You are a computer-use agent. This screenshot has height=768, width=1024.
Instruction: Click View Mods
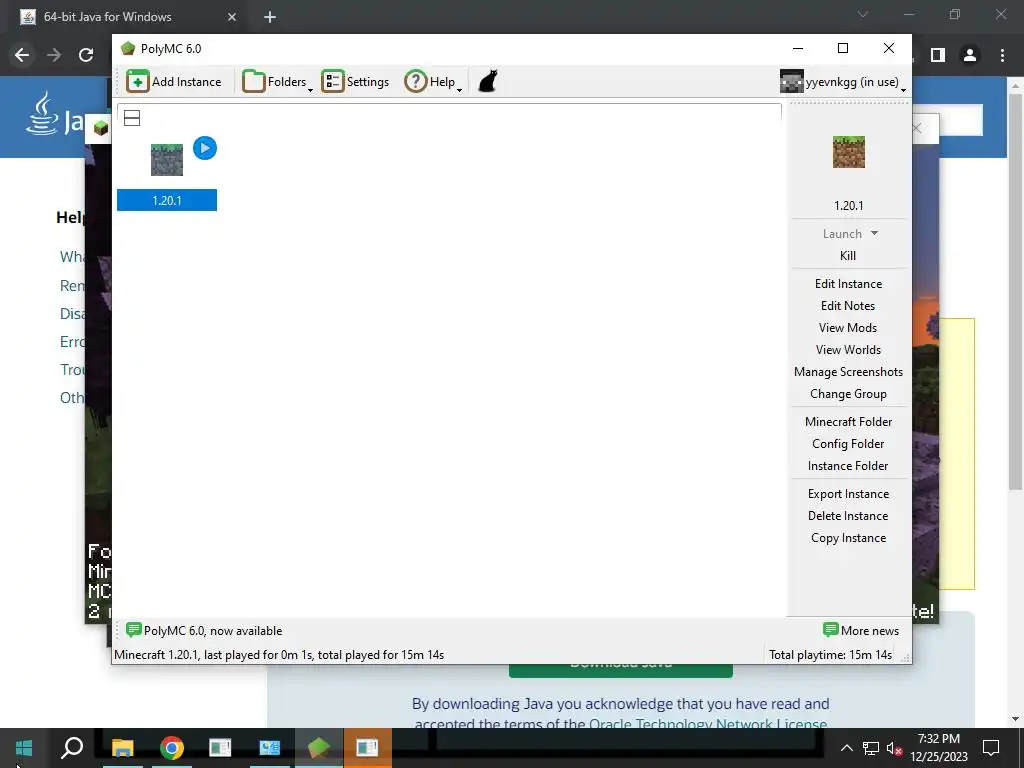848,328
